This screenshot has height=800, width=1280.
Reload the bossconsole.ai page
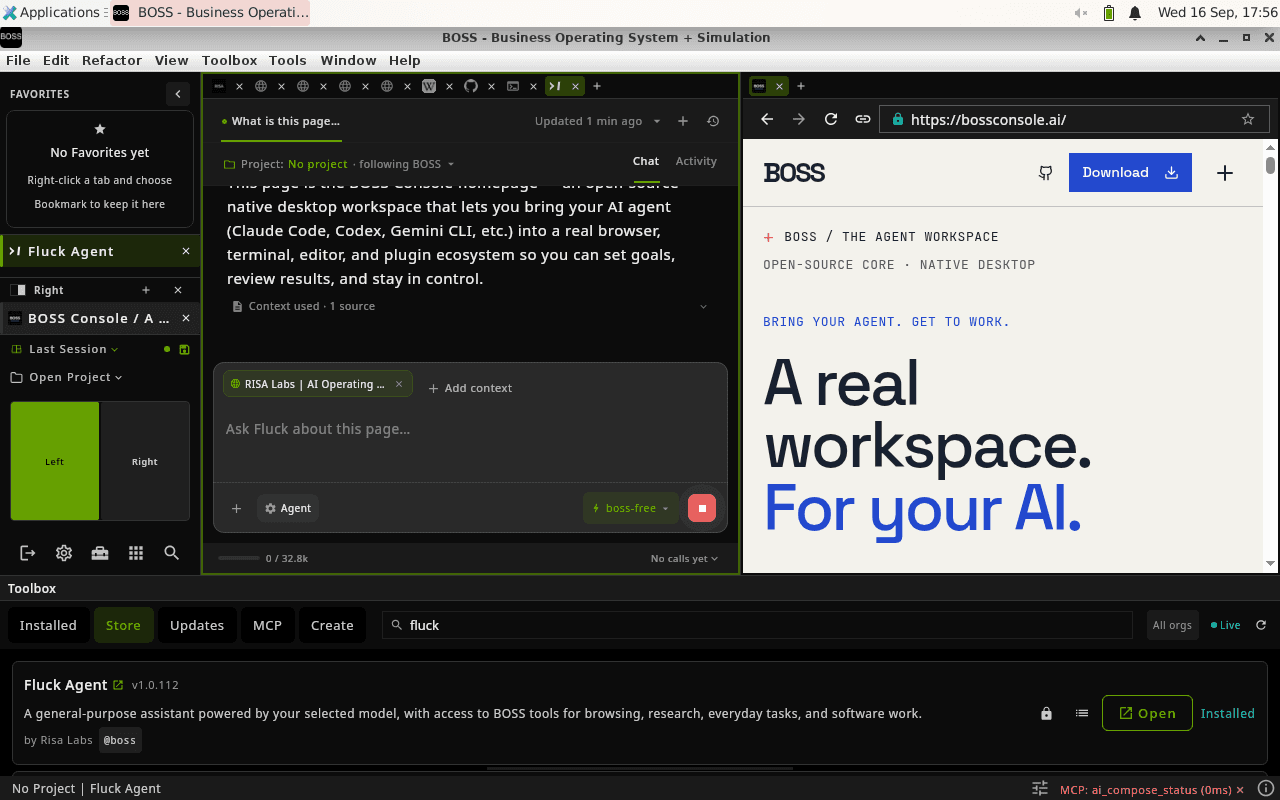pyautogui.click(x=830, y=119)
